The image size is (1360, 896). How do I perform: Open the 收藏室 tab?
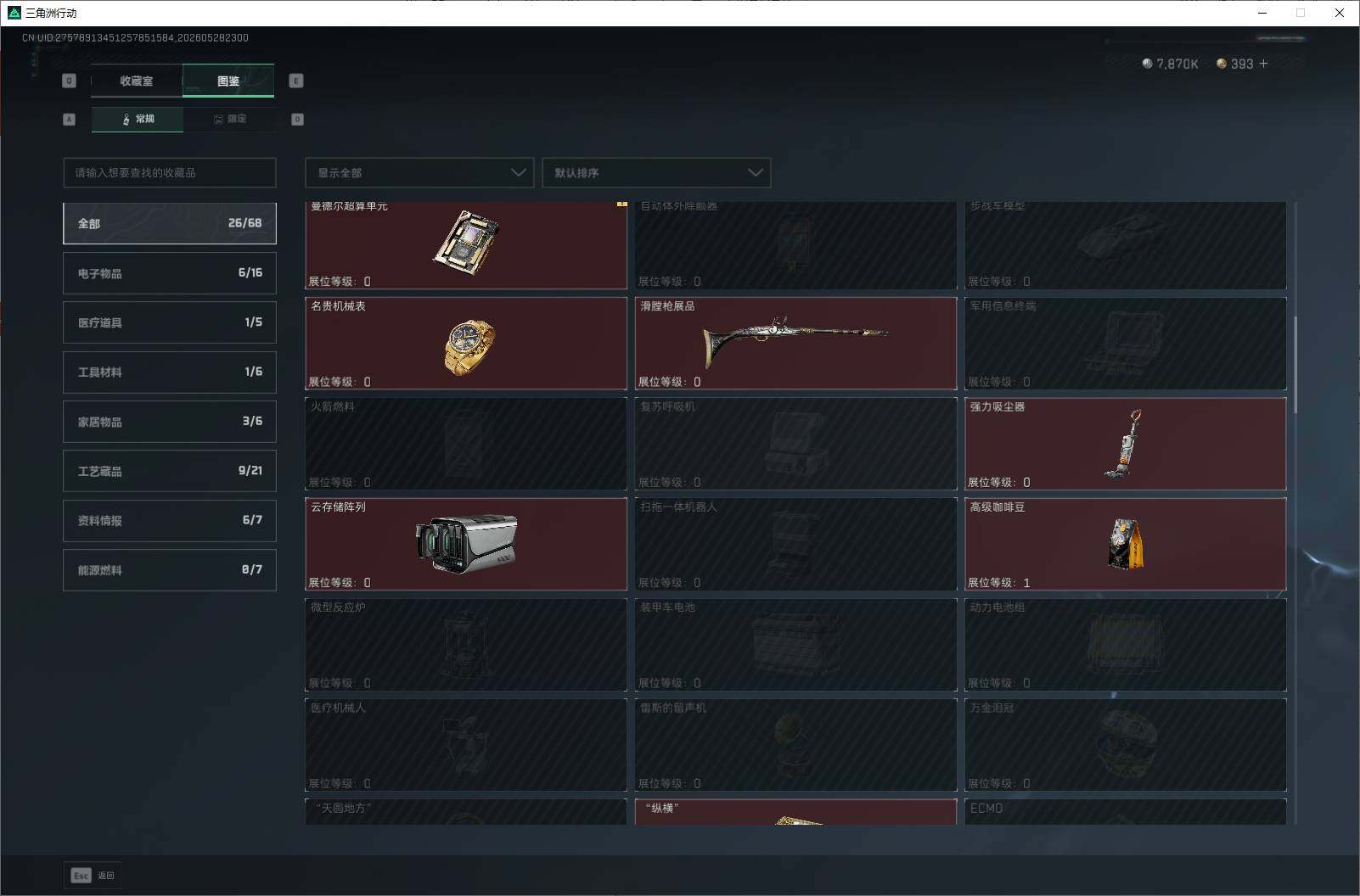pos(137,81)
